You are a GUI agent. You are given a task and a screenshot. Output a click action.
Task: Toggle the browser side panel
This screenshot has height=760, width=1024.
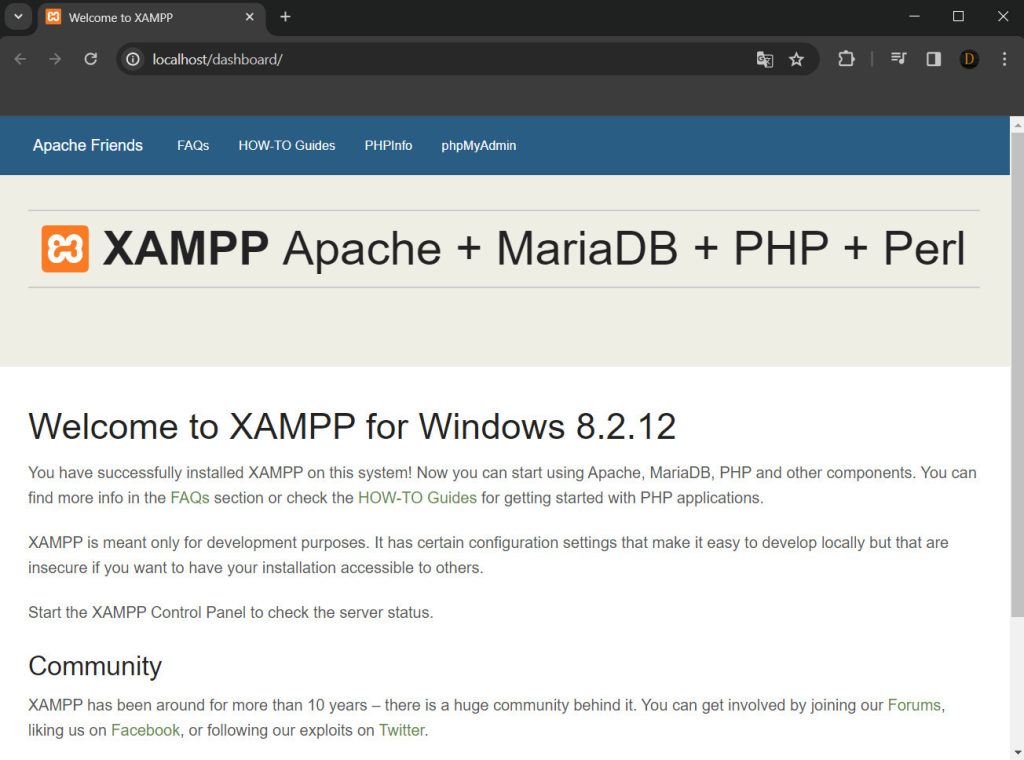click(933, 59)
